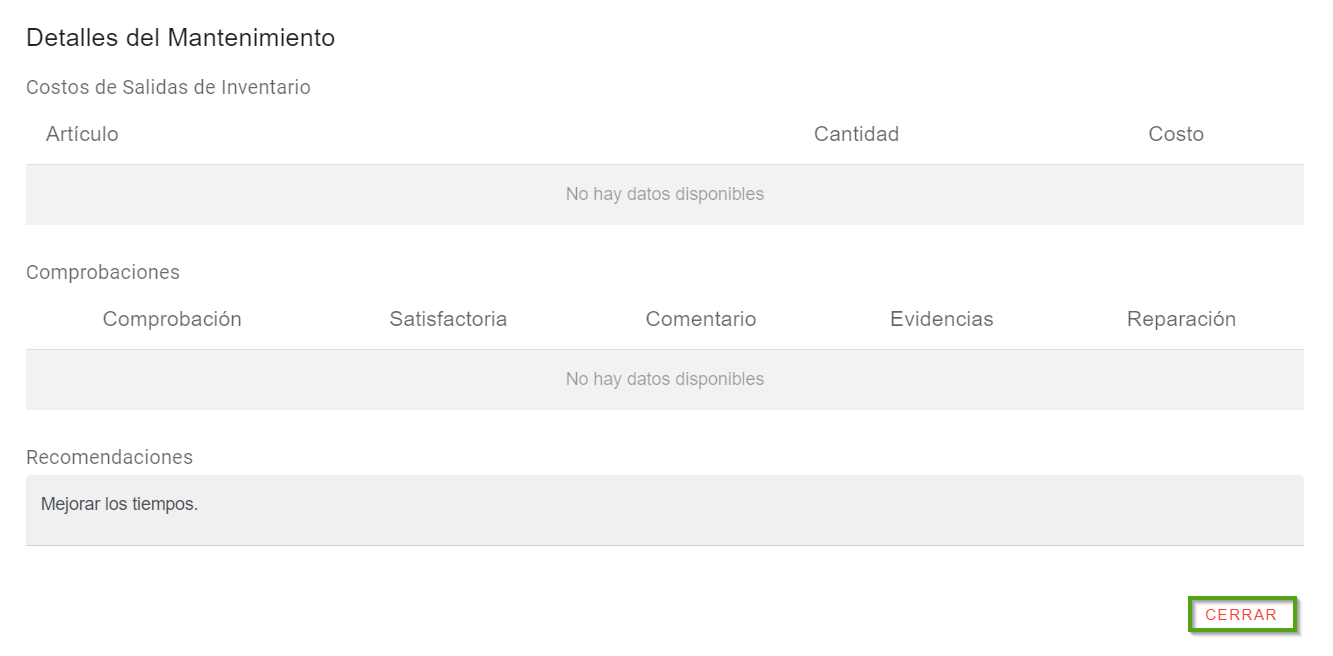Select the Reparación column header
The image size is (1333, 656).
point(1181,319)
